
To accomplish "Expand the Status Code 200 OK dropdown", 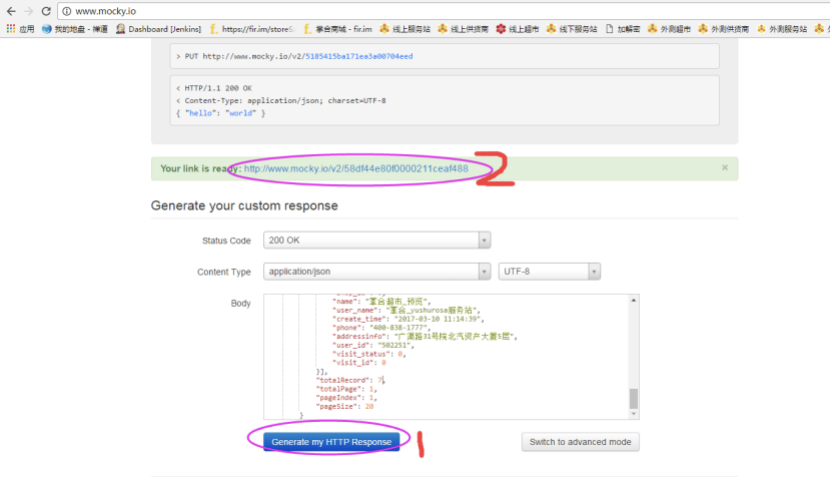I will pos(377,240).
